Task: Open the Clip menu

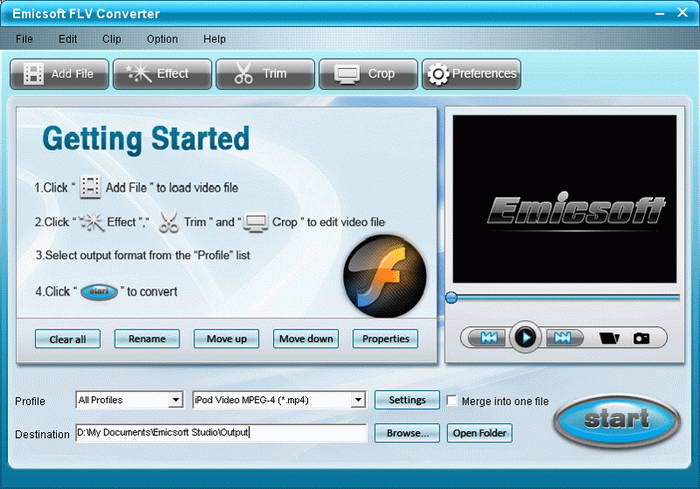Action: coord(112,39)
